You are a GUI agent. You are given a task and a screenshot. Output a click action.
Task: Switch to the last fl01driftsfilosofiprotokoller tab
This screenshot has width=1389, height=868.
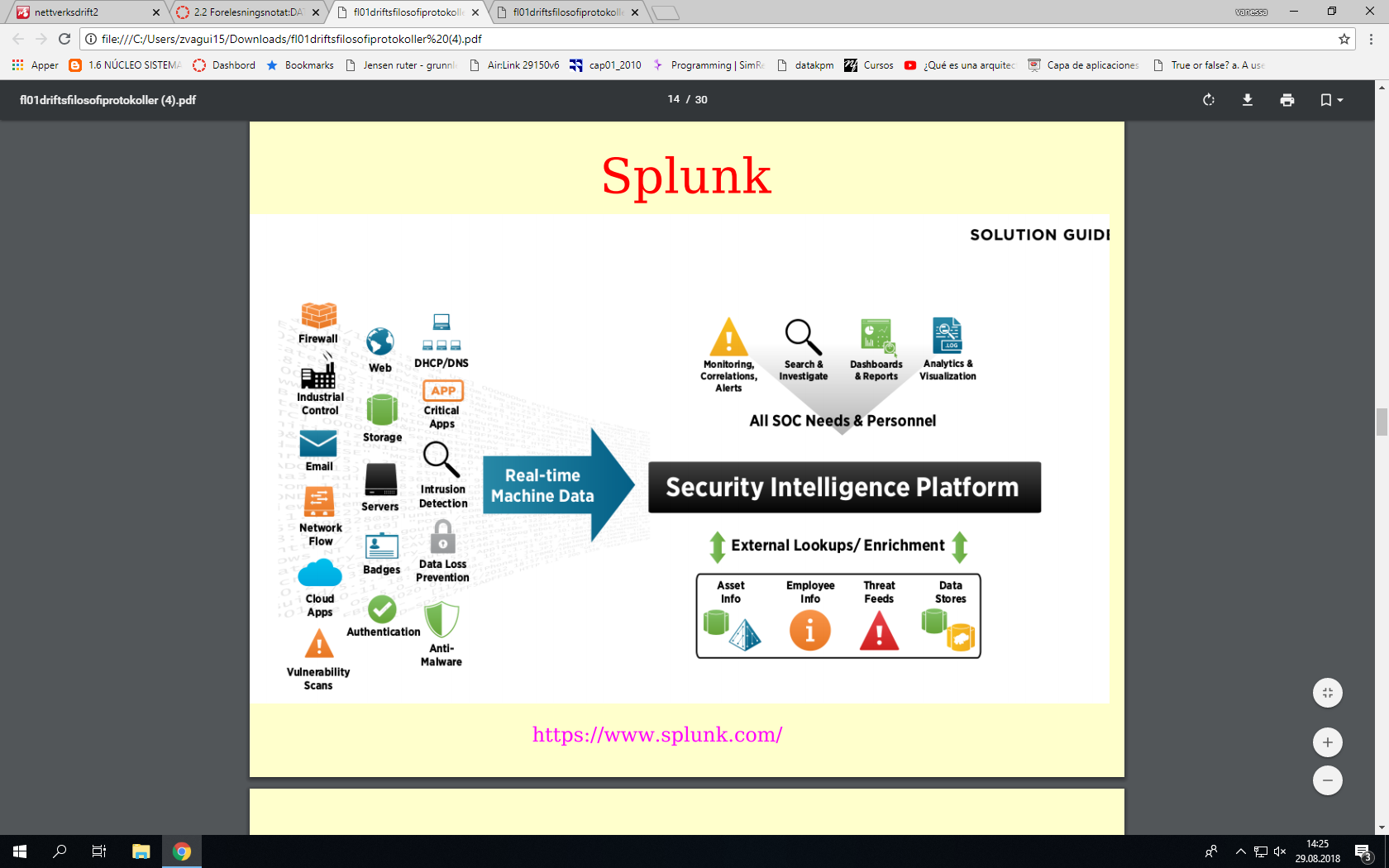567,12
